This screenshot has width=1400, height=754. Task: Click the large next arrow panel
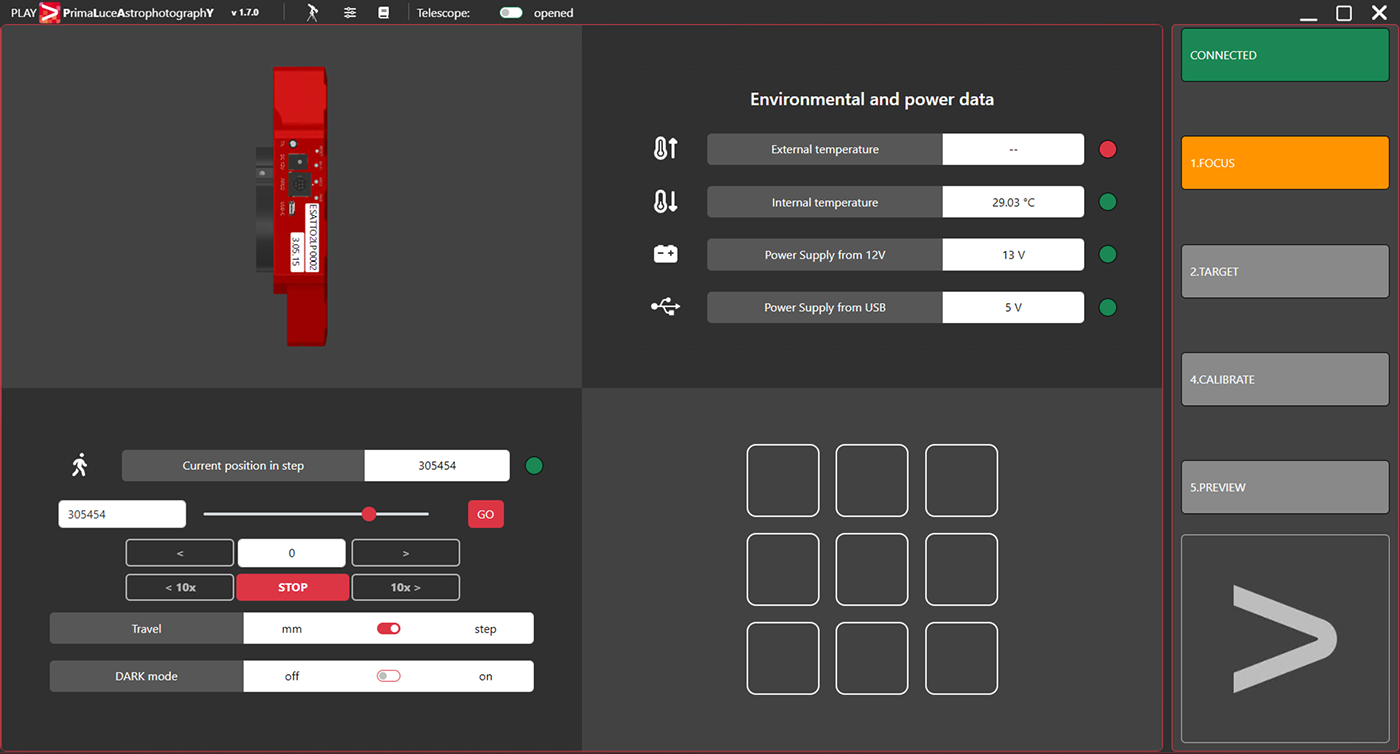click(1285, 639)
